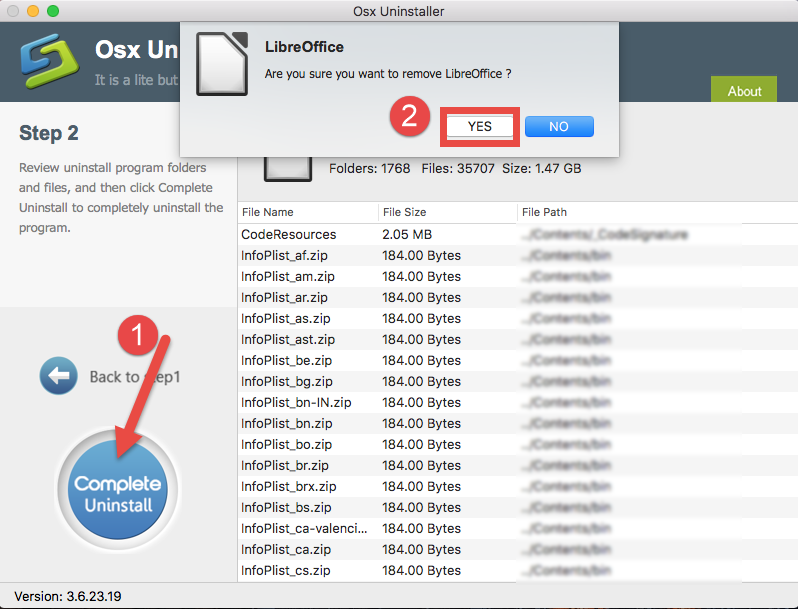Click the green zoom window button

(x=53, y=11)
